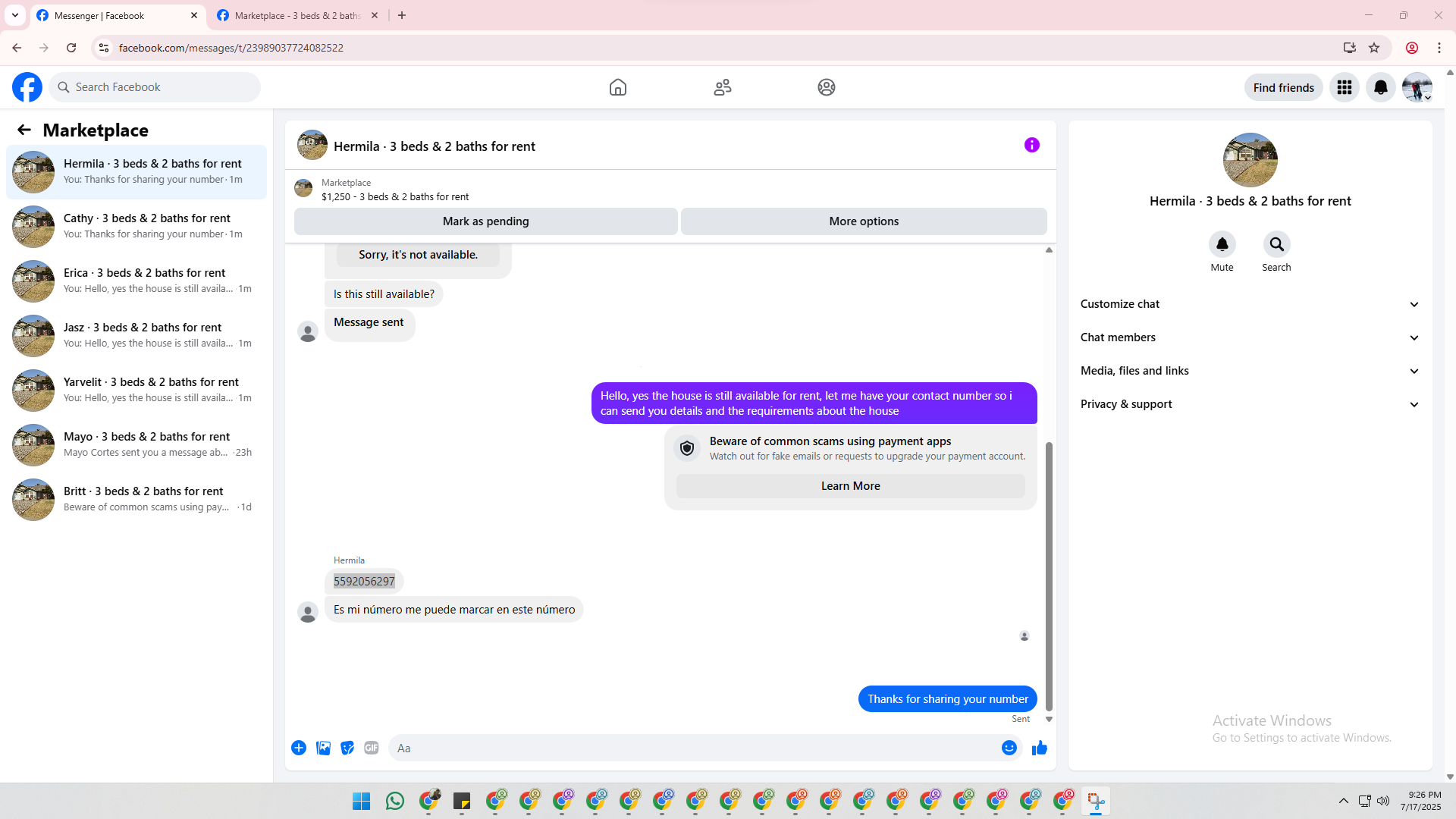
Task: View site information icon in address bar
Action: point(104,48)
